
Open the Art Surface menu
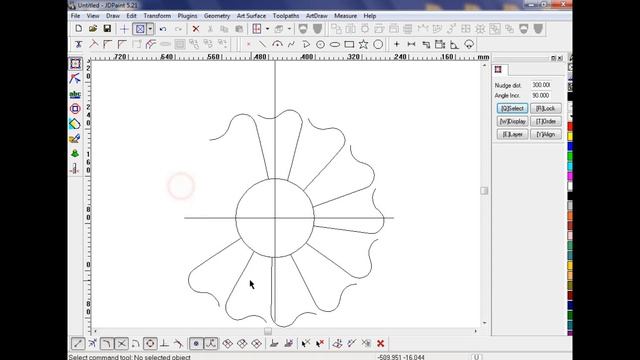click(x=251, y=16)
